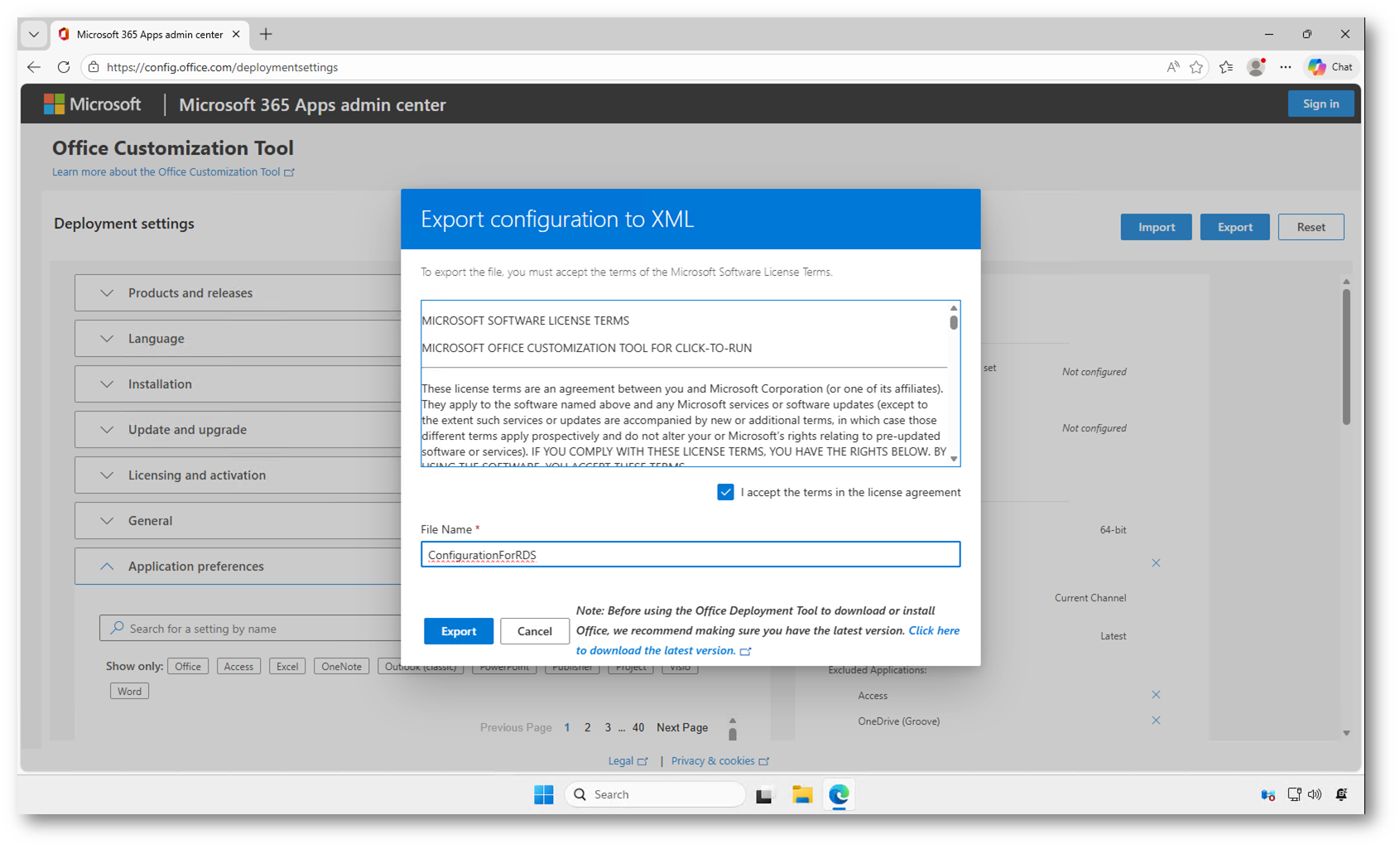Open a new browser tab
1400x849 pixels.
coord(266,34)
